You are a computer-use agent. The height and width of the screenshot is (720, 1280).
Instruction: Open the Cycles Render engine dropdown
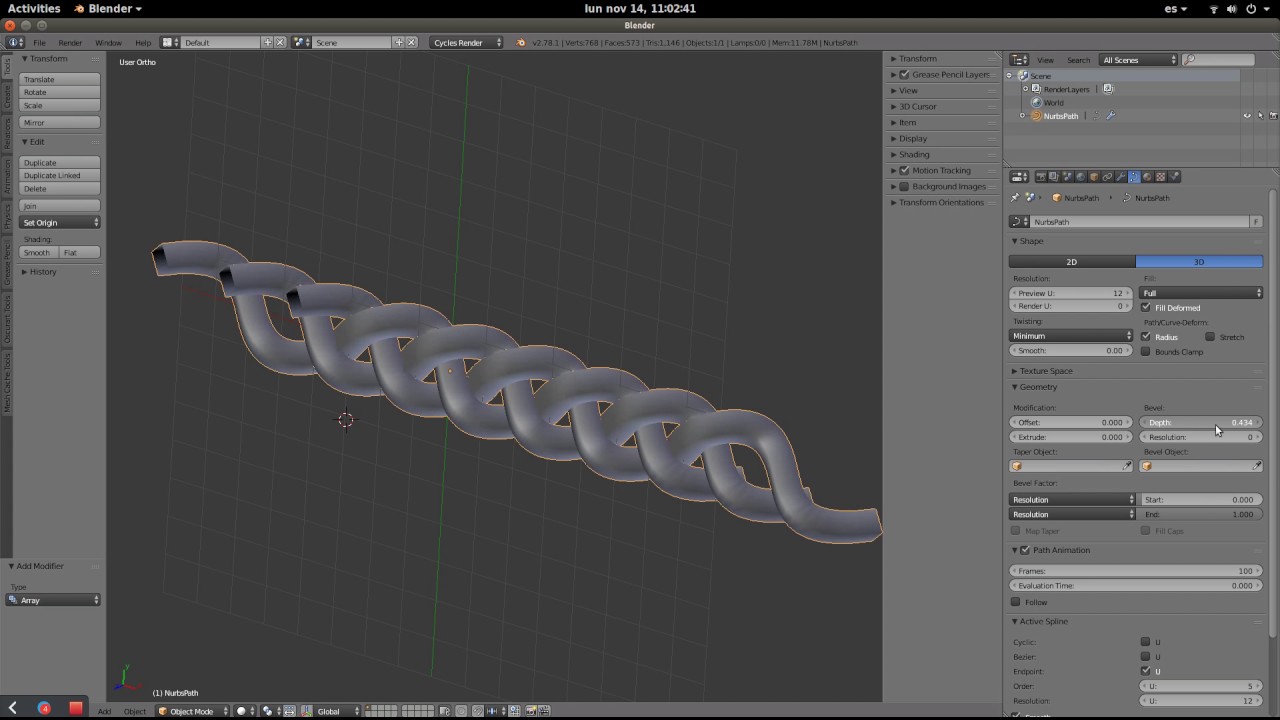(467, 43)
